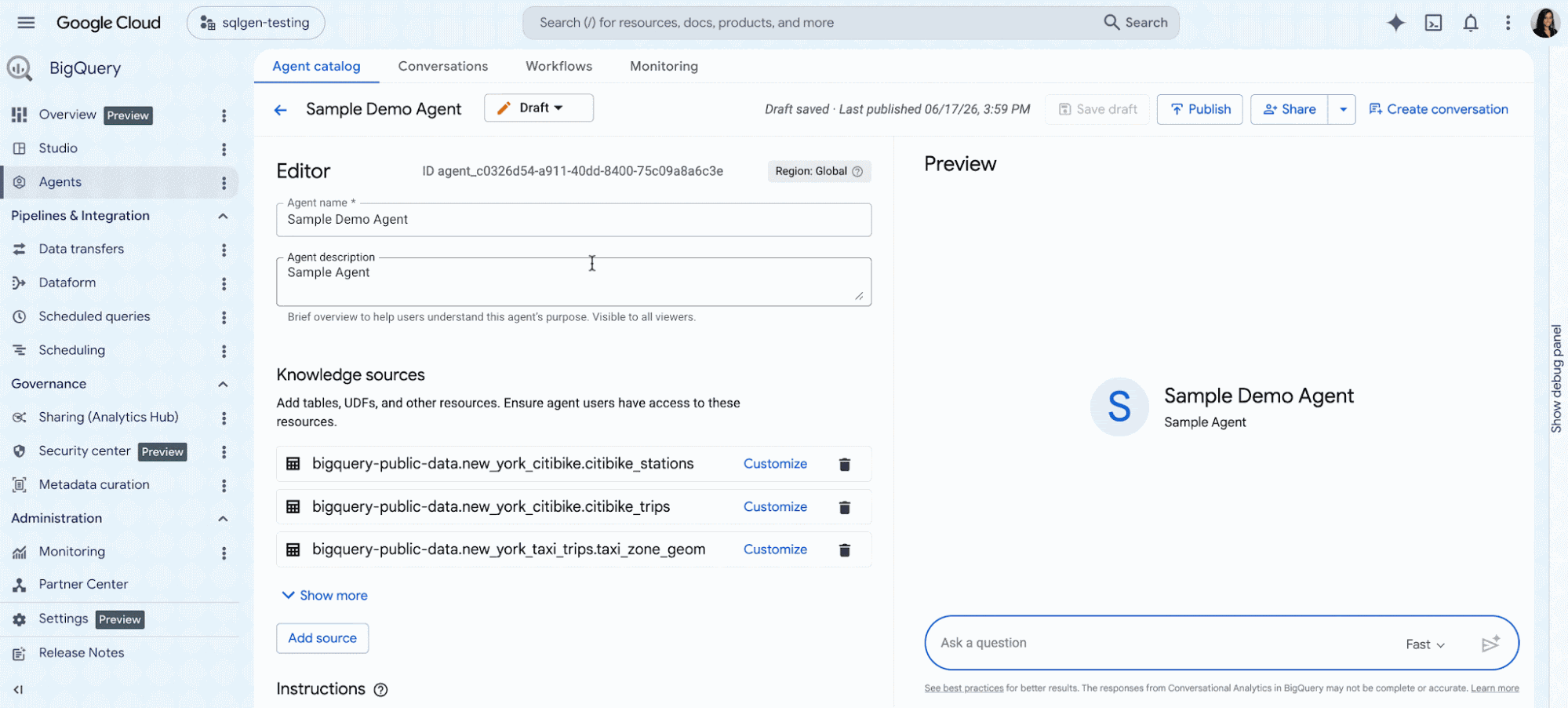The width and height of the screenshot is (1568, 708).
Task: Activate Cloud Shell terminal icon
Action: 1433,23
